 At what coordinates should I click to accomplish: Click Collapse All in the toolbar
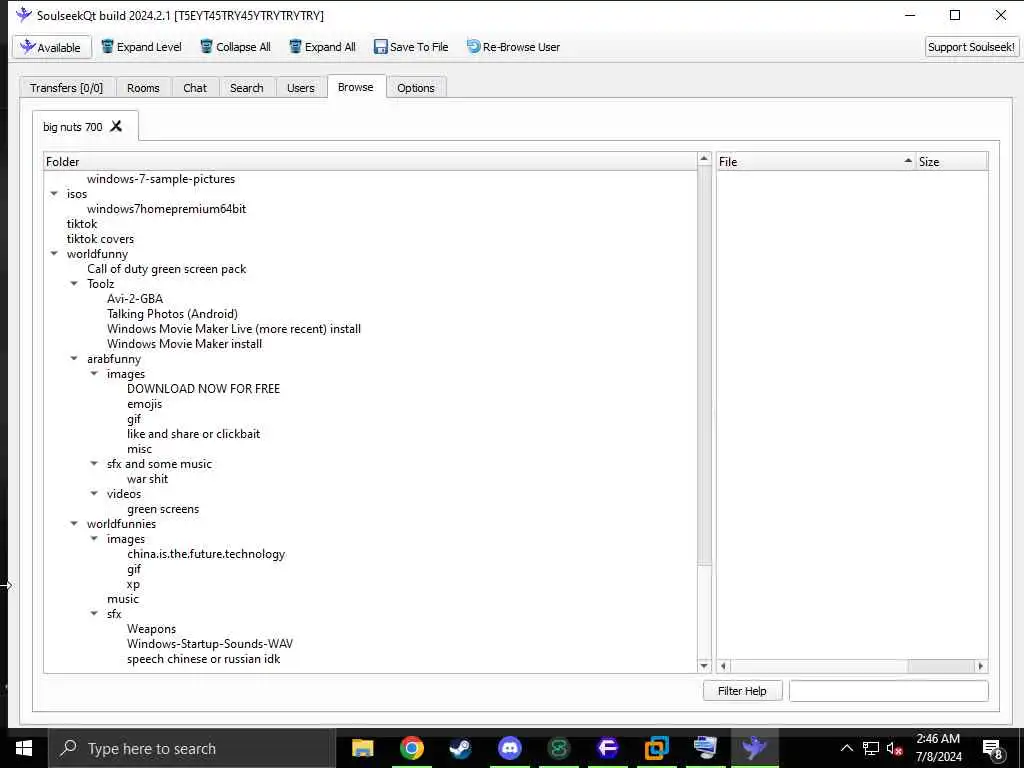coord(235,47)
